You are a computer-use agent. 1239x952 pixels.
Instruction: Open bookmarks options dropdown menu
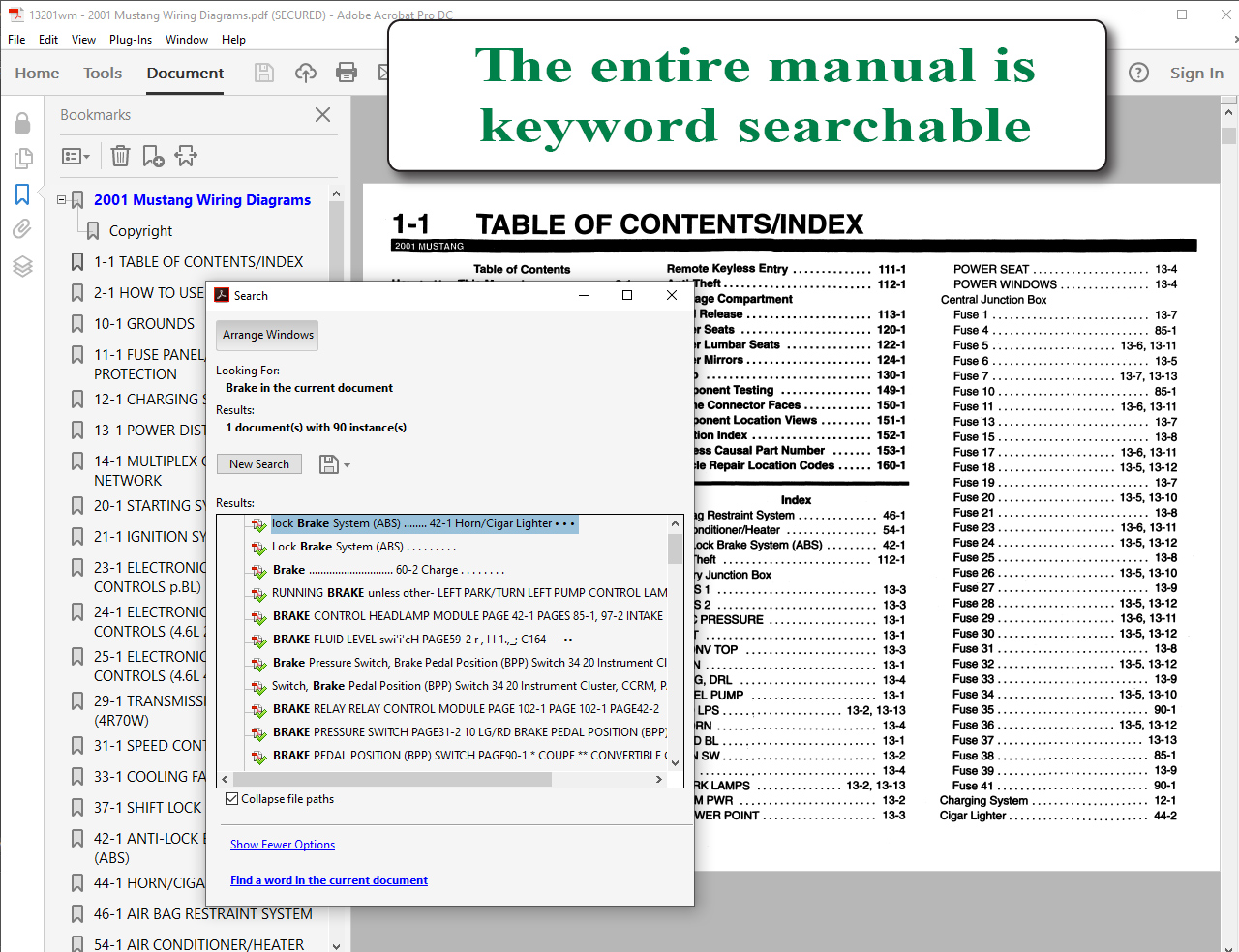coord(76,156)
